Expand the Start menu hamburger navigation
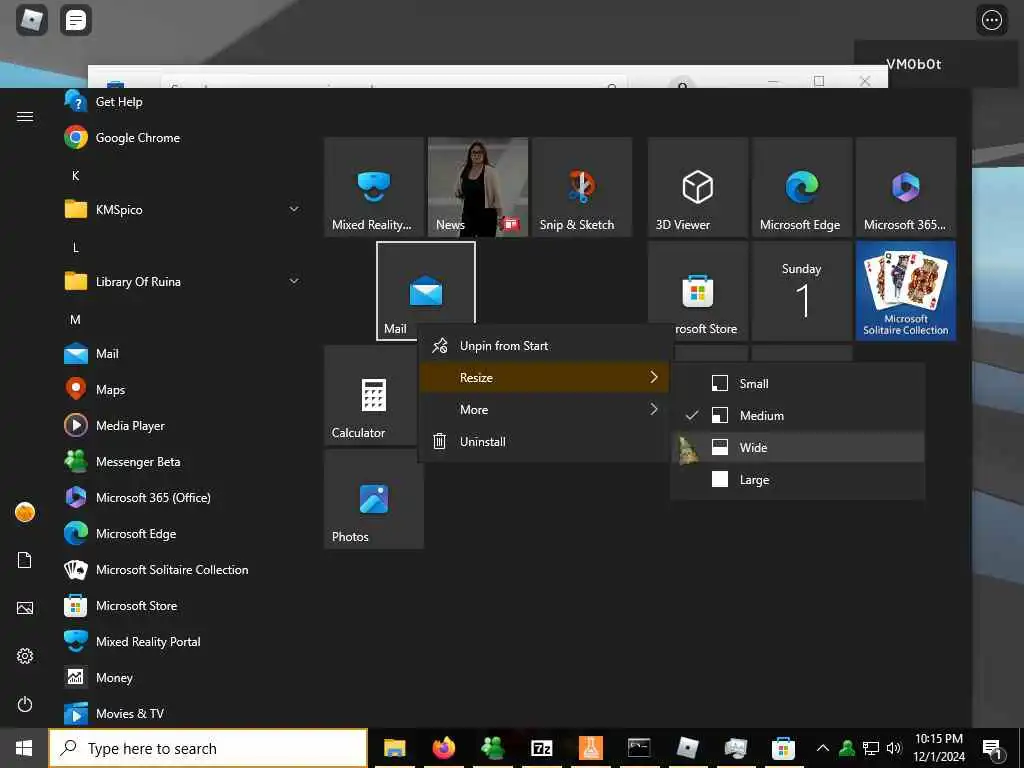 tap(25, 116)
